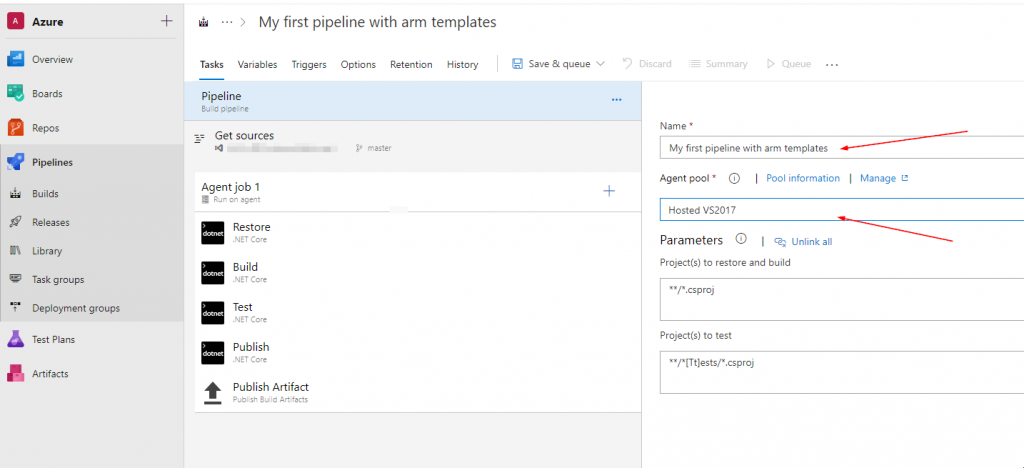
Task: Switch to the Tasks tab
Action: point(212,65)
